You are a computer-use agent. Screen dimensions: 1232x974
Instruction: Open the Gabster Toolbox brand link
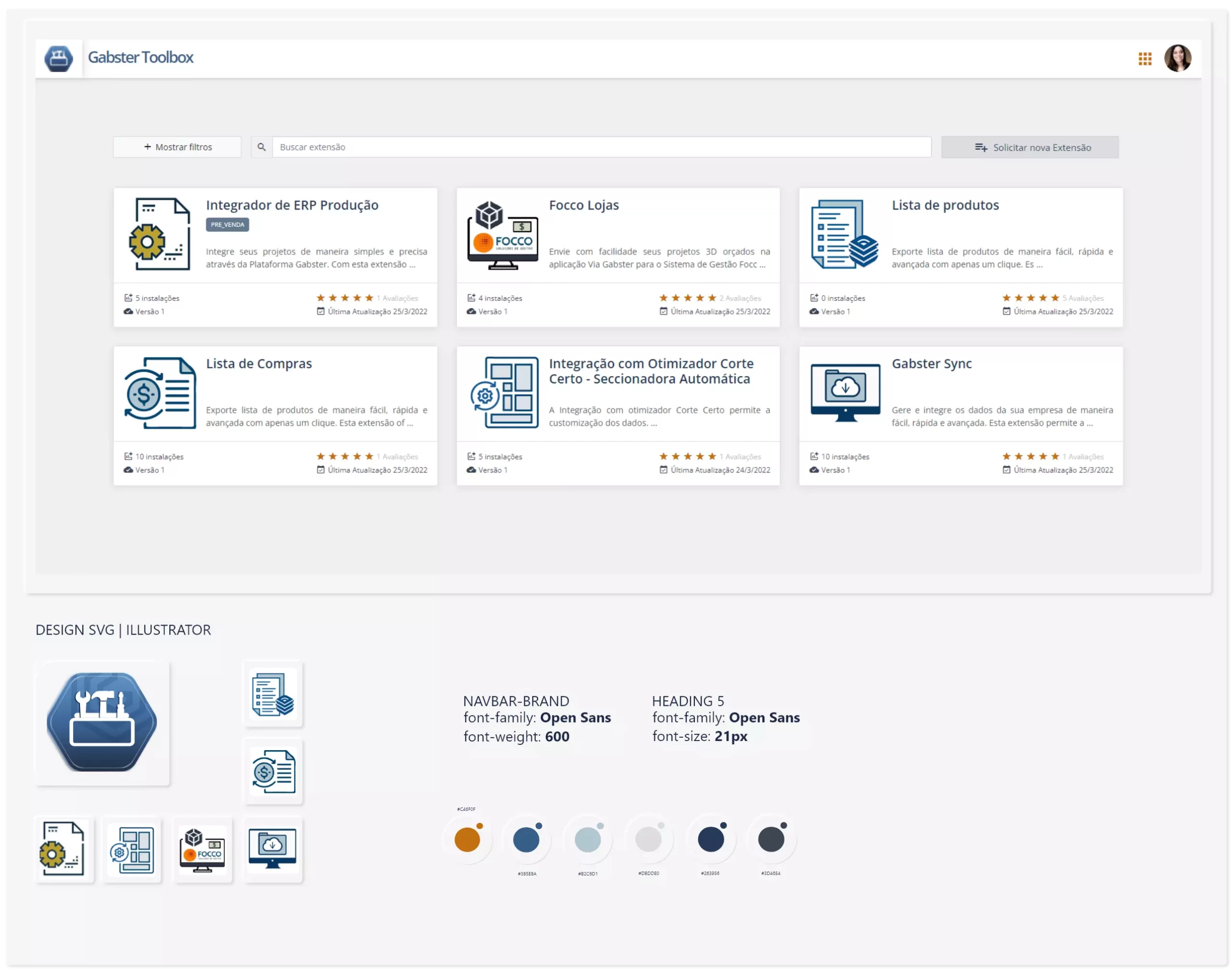point(140,58)
